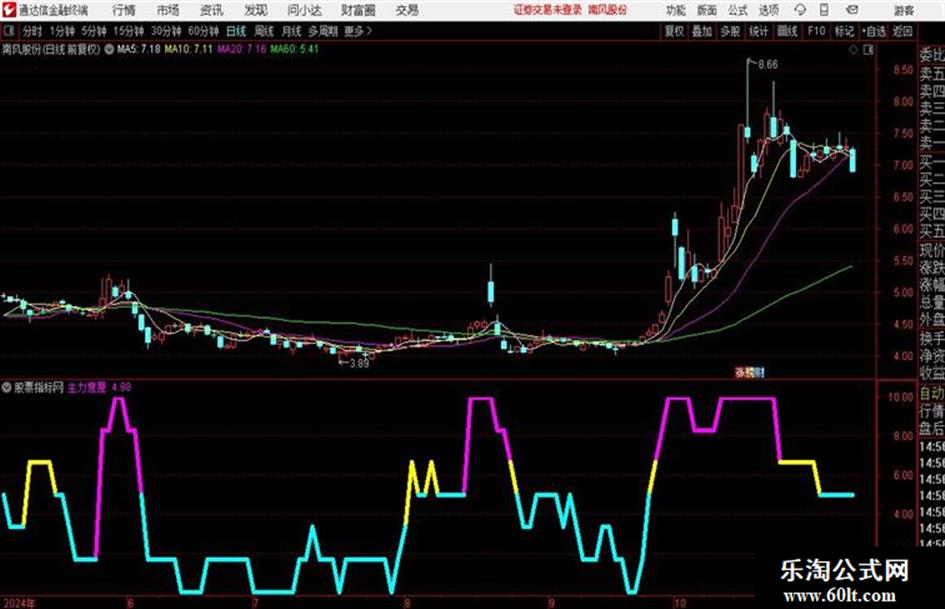Switch to 30分钟 period tab
The height and width of the screenshot is (609, 945).
coord(166,31)
